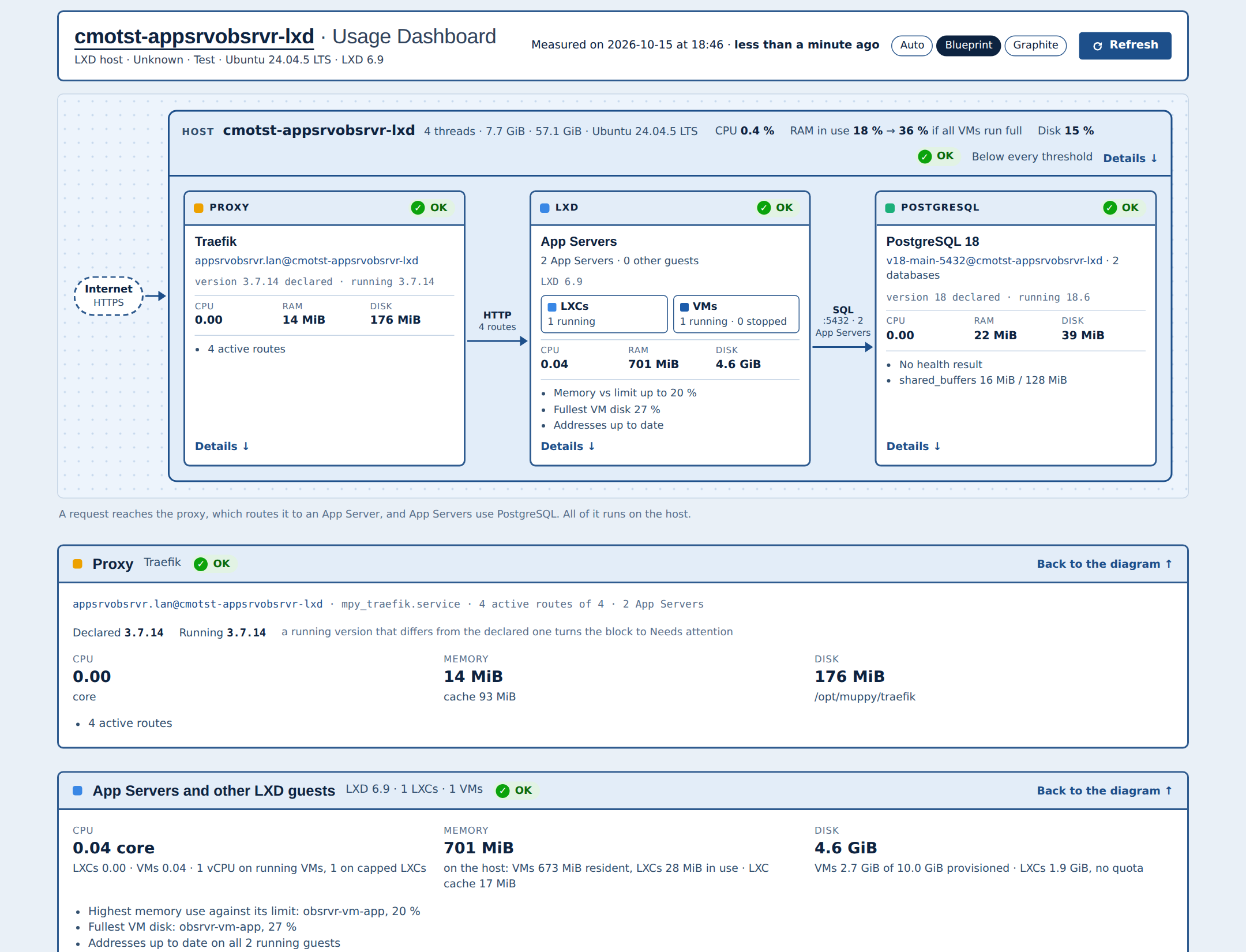Click the Refresh button

click(x=1125, y=45)
